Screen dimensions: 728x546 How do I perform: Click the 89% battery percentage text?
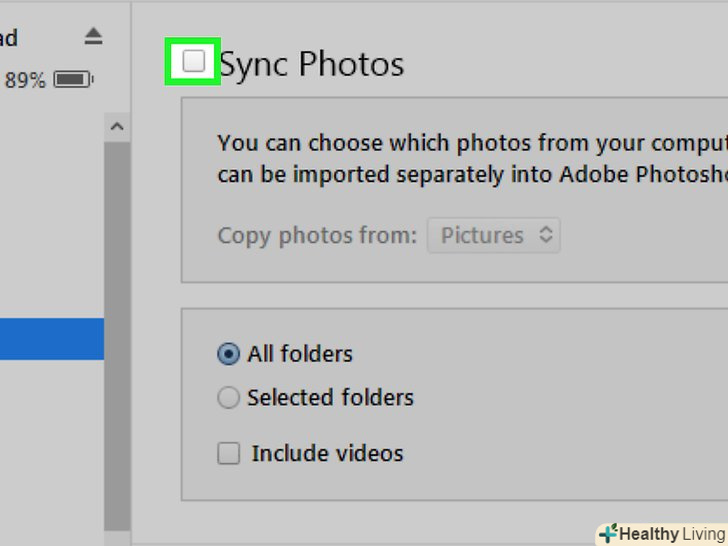pos(26,80)
